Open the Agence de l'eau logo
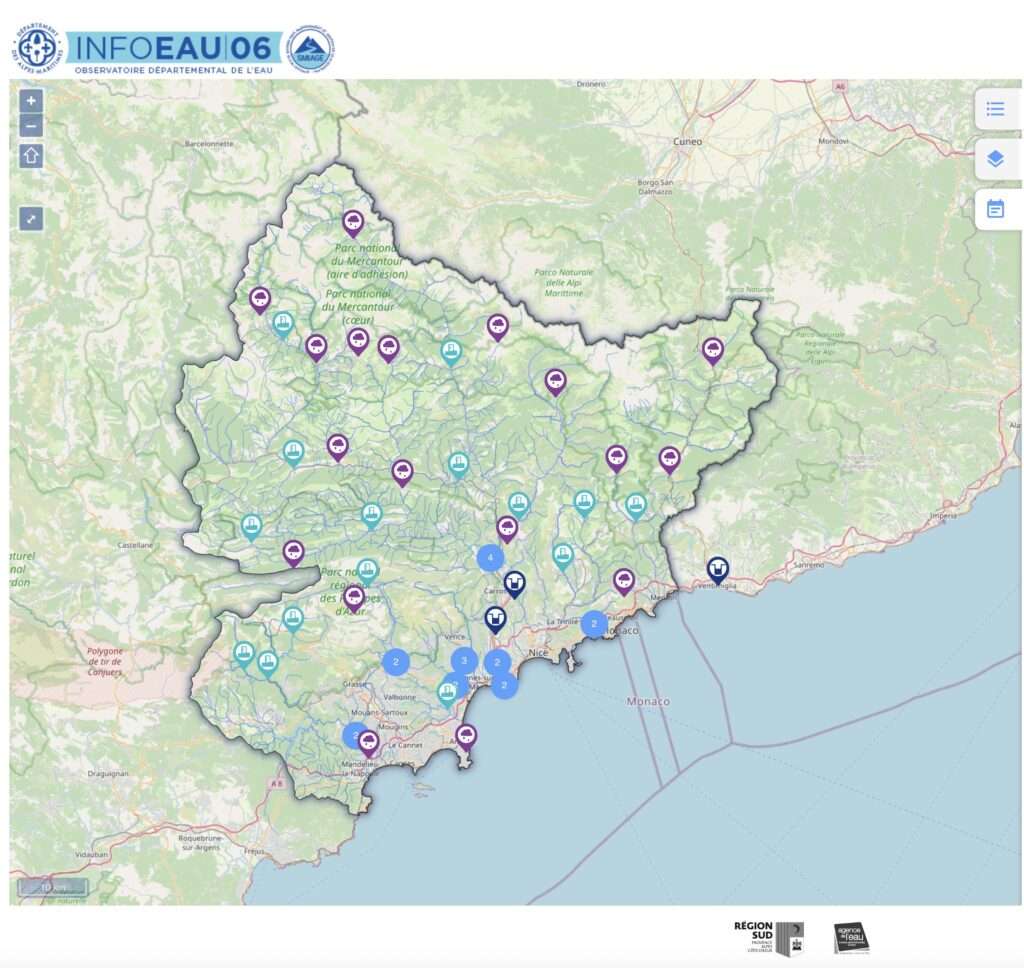 tap(851, 938)
